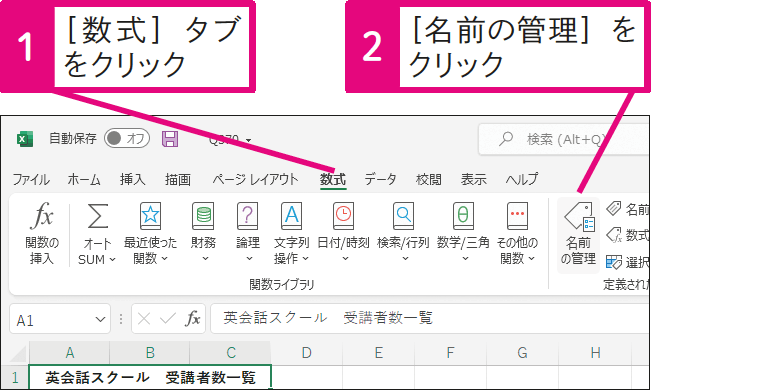Open the 描画 tab

pos(178,179)
